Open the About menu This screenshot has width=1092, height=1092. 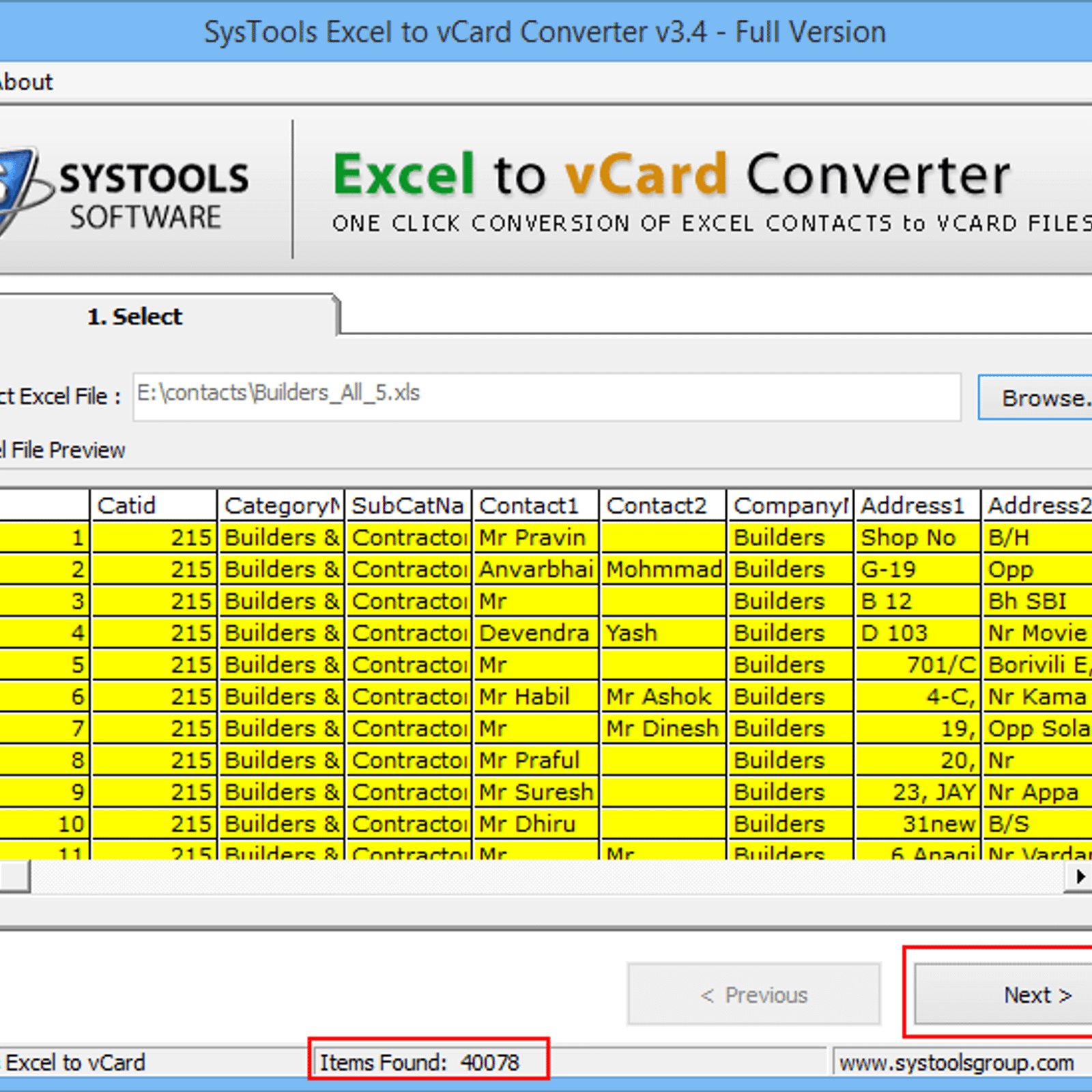[x=26, y=82]
